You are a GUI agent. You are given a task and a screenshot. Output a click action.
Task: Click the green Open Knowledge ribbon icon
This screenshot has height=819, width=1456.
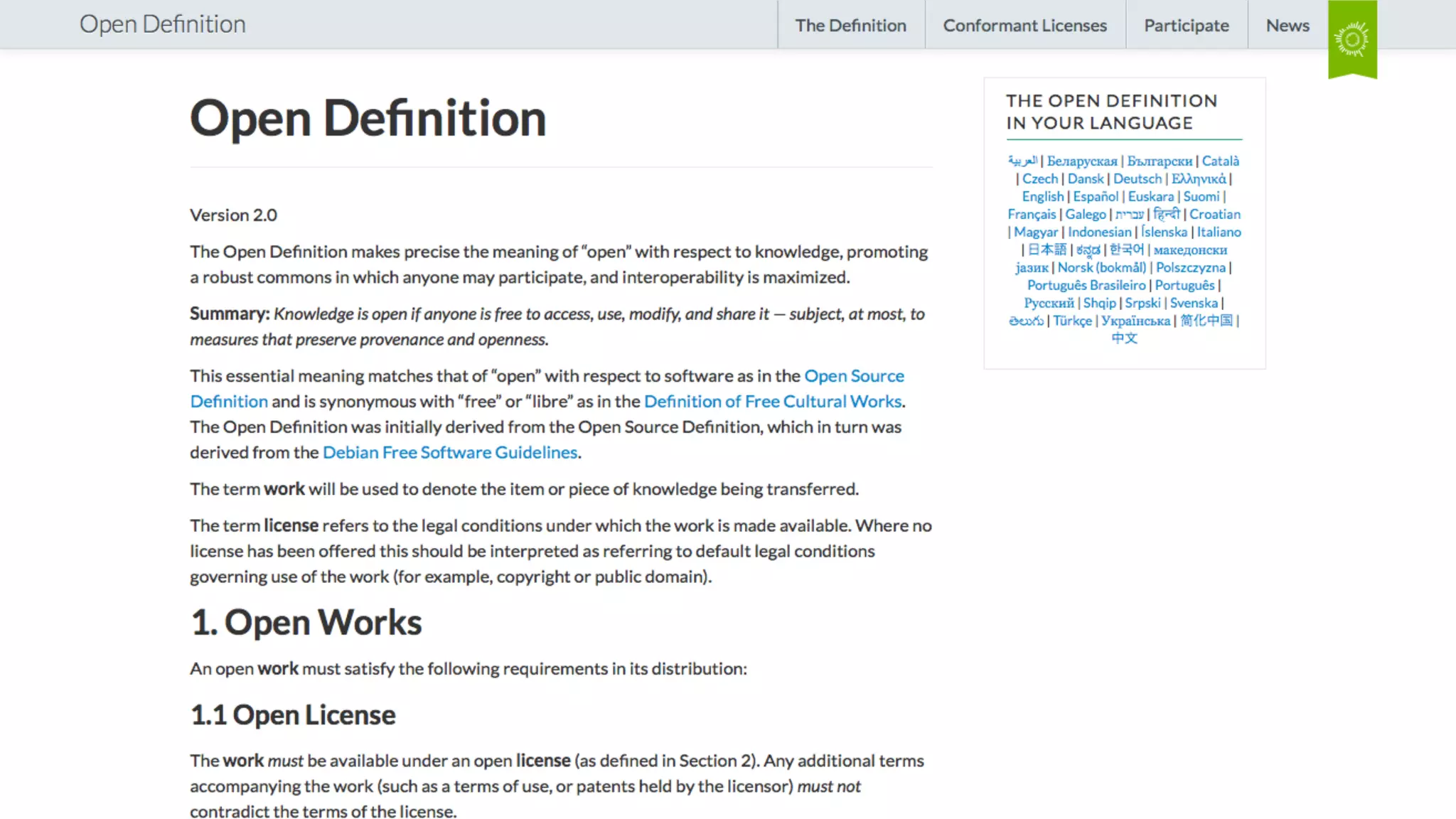pos(1352,39)
